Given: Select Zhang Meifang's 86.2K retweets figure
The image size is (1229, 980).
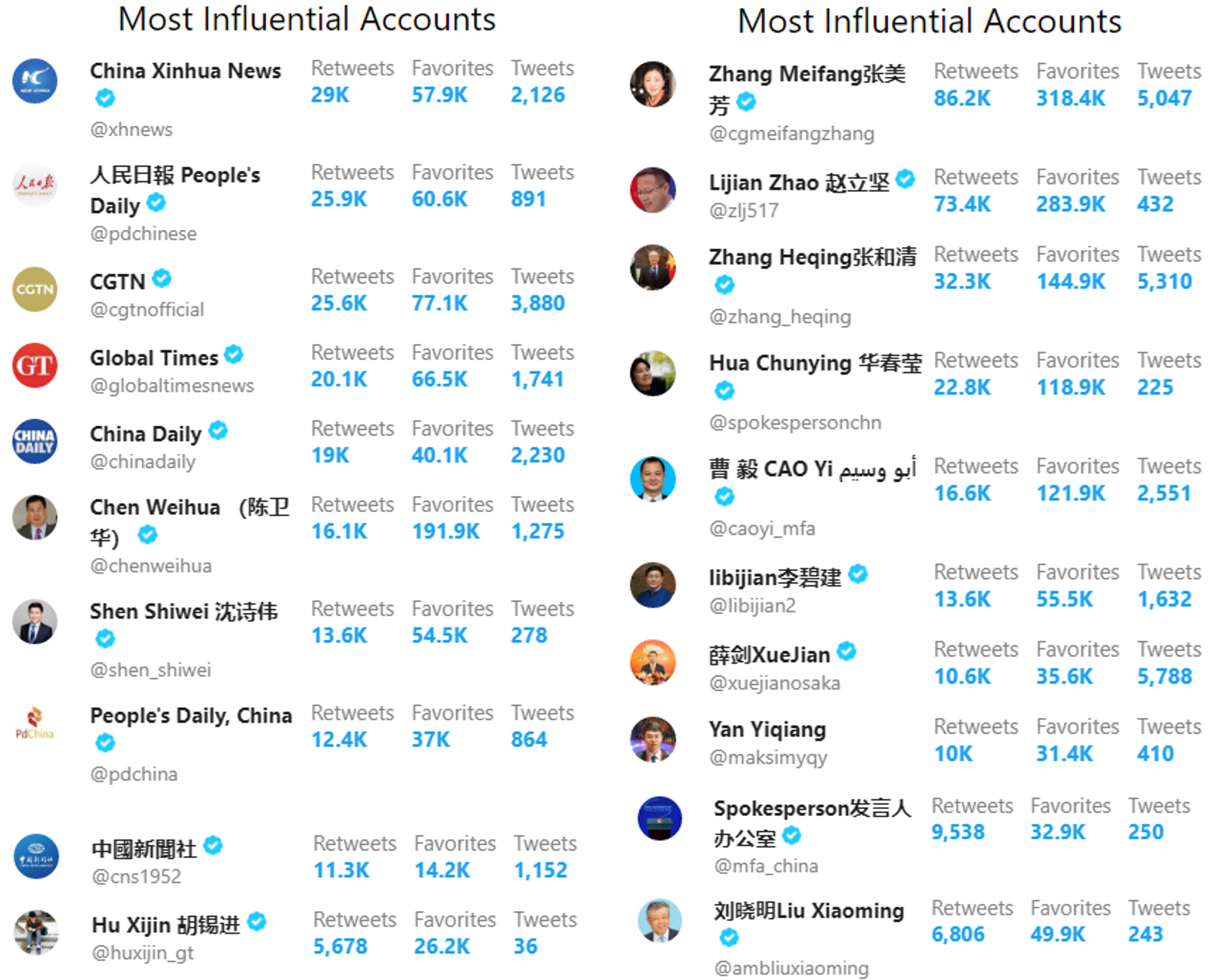Looking at the screenshot, I should 962,98.
